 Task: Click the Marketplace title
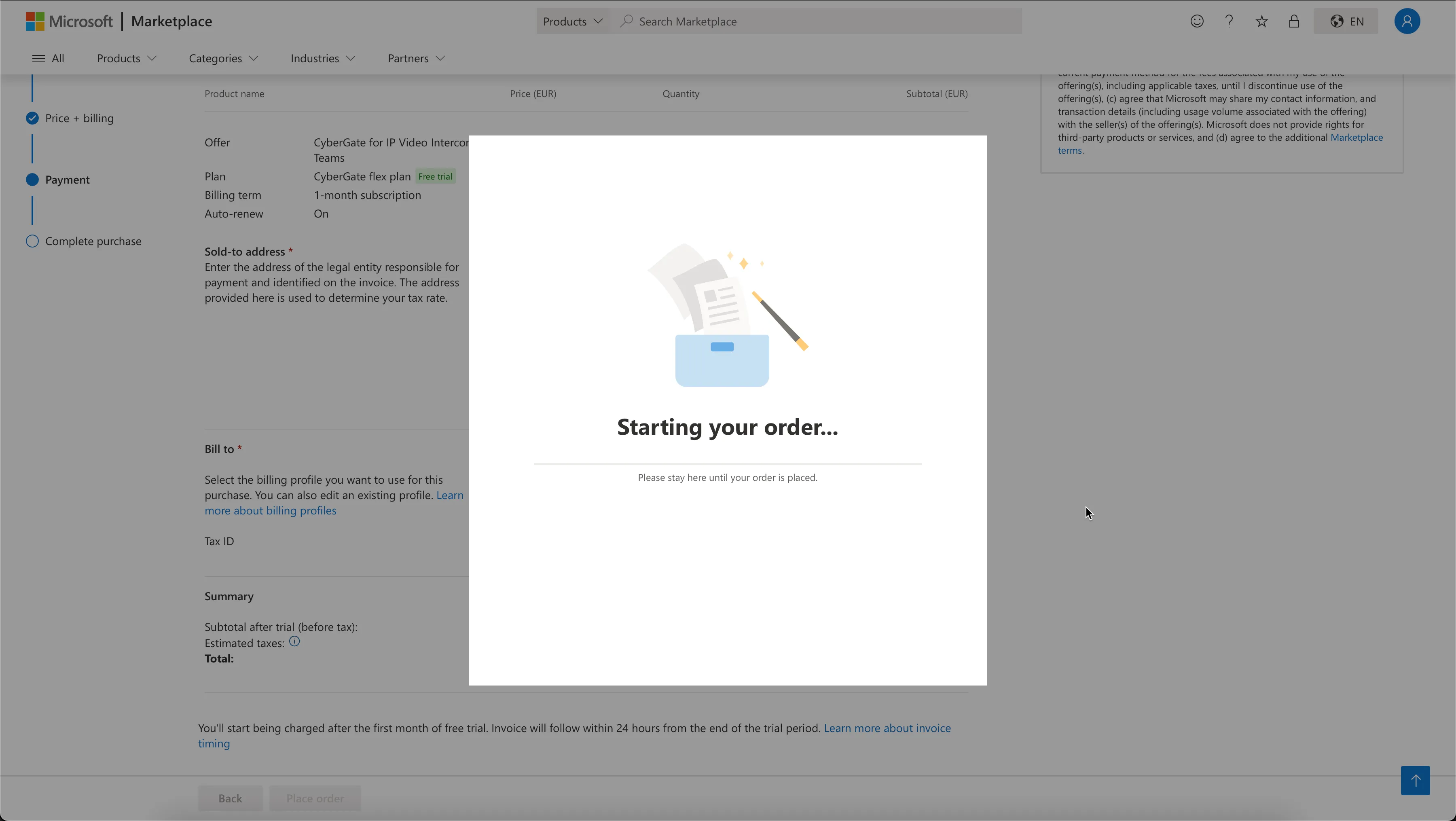tap(171, 21)
